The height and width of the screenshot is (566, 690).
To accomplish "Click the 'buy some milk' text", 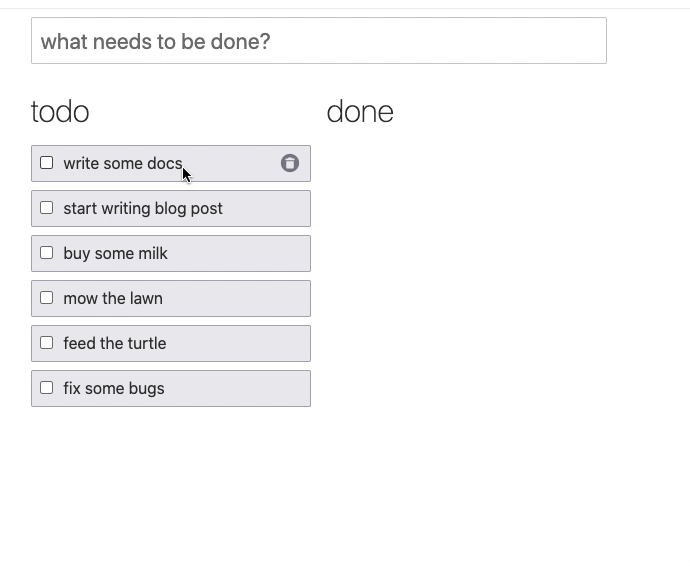I will click(x=115, y=254).
